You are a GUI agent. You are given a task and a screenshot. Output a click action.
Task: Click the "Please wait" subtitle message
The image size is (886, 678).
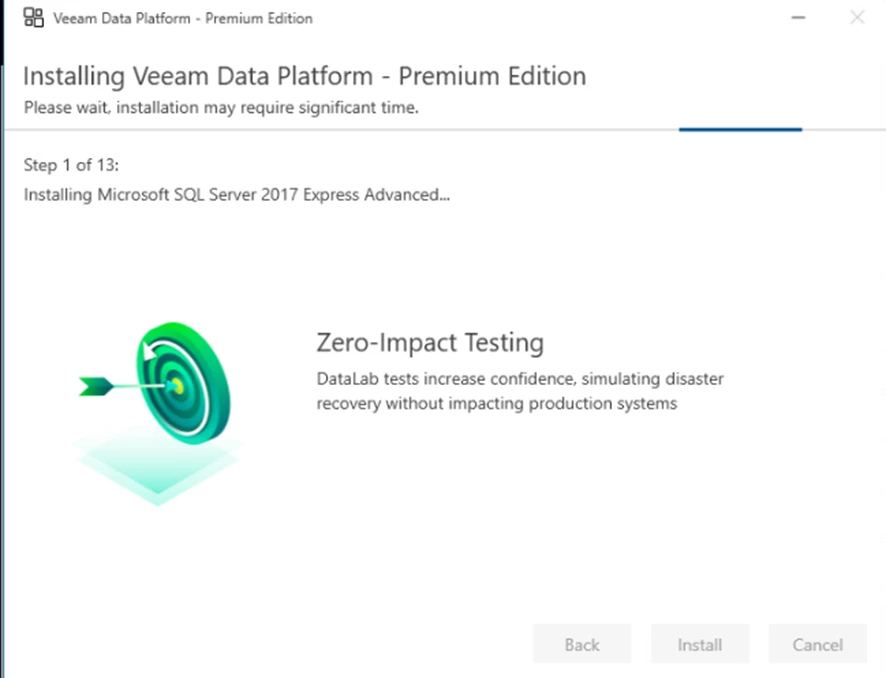click(x=221, y=108)
